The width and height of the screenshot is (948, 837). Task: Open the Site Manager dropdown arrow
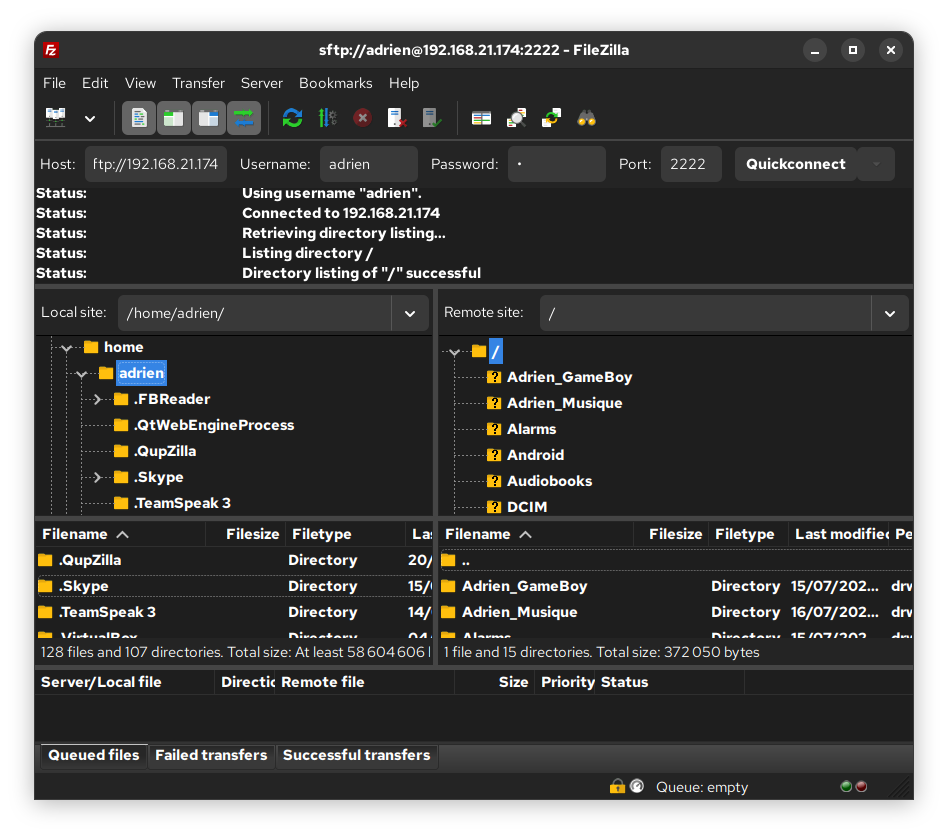coord(89,119)
